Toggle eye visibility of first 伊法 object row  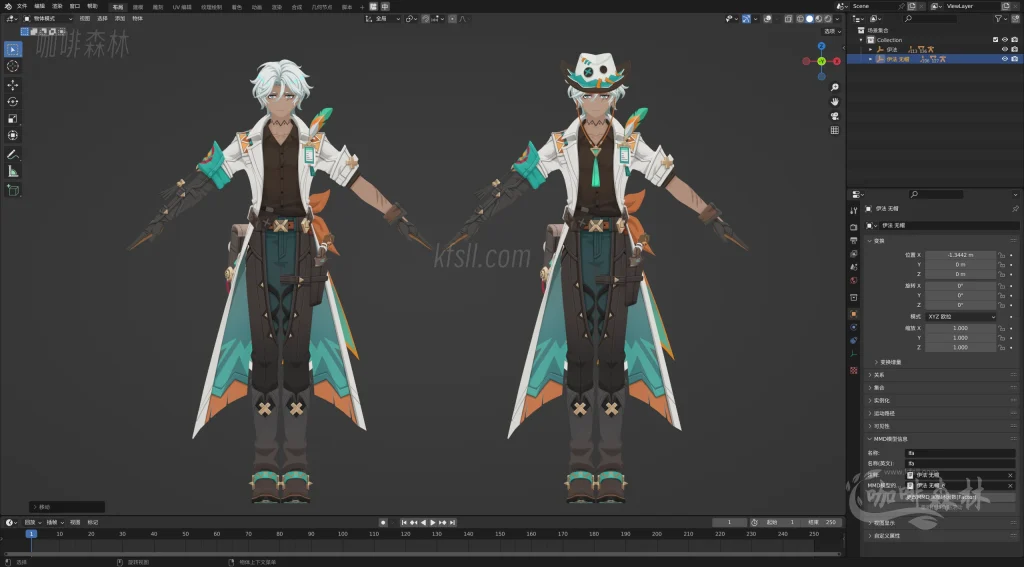coord(1004,49)
